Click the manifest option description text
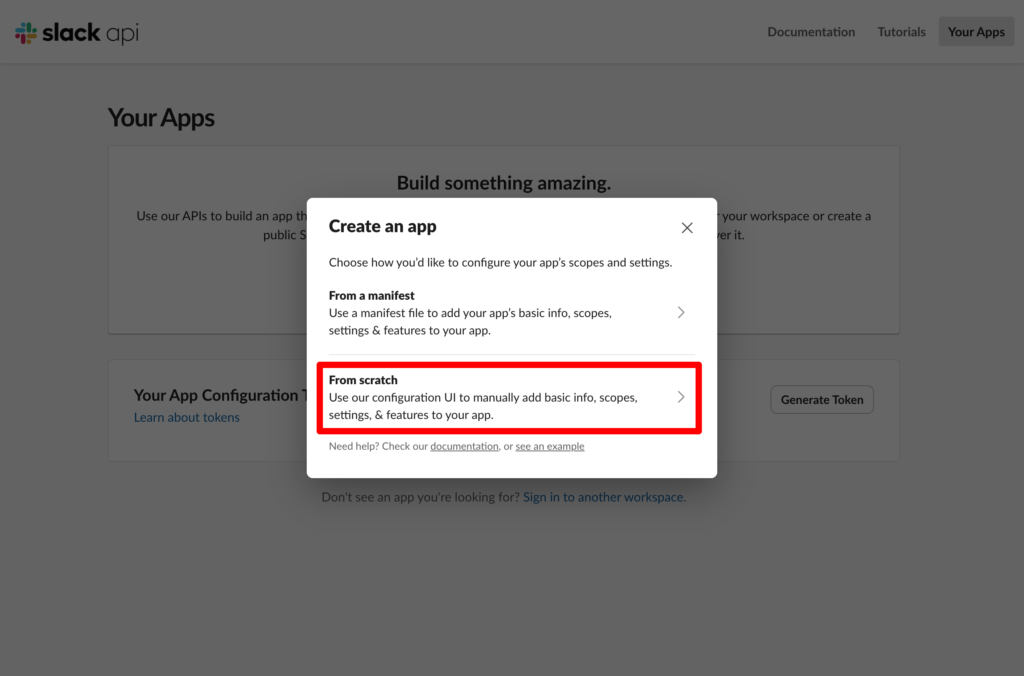1024x676 pixels. [x=470, y=321]
